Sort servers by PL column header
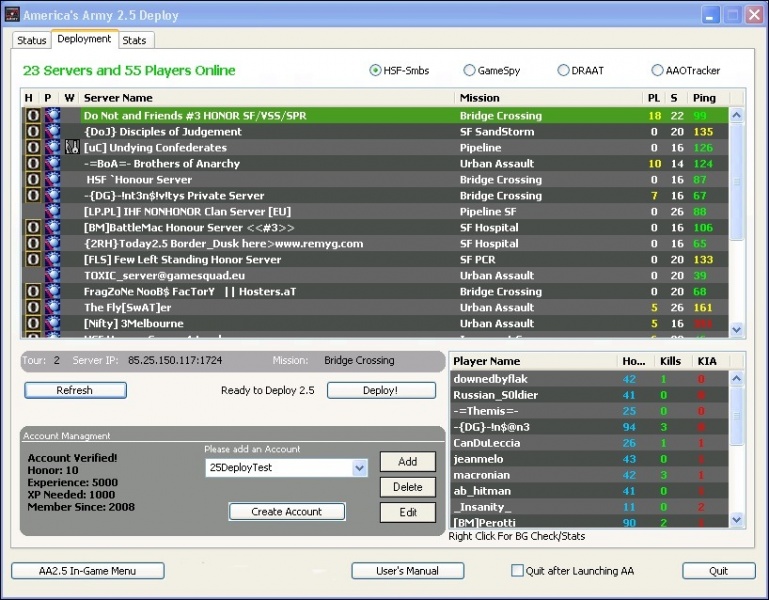 click(654, 98)
